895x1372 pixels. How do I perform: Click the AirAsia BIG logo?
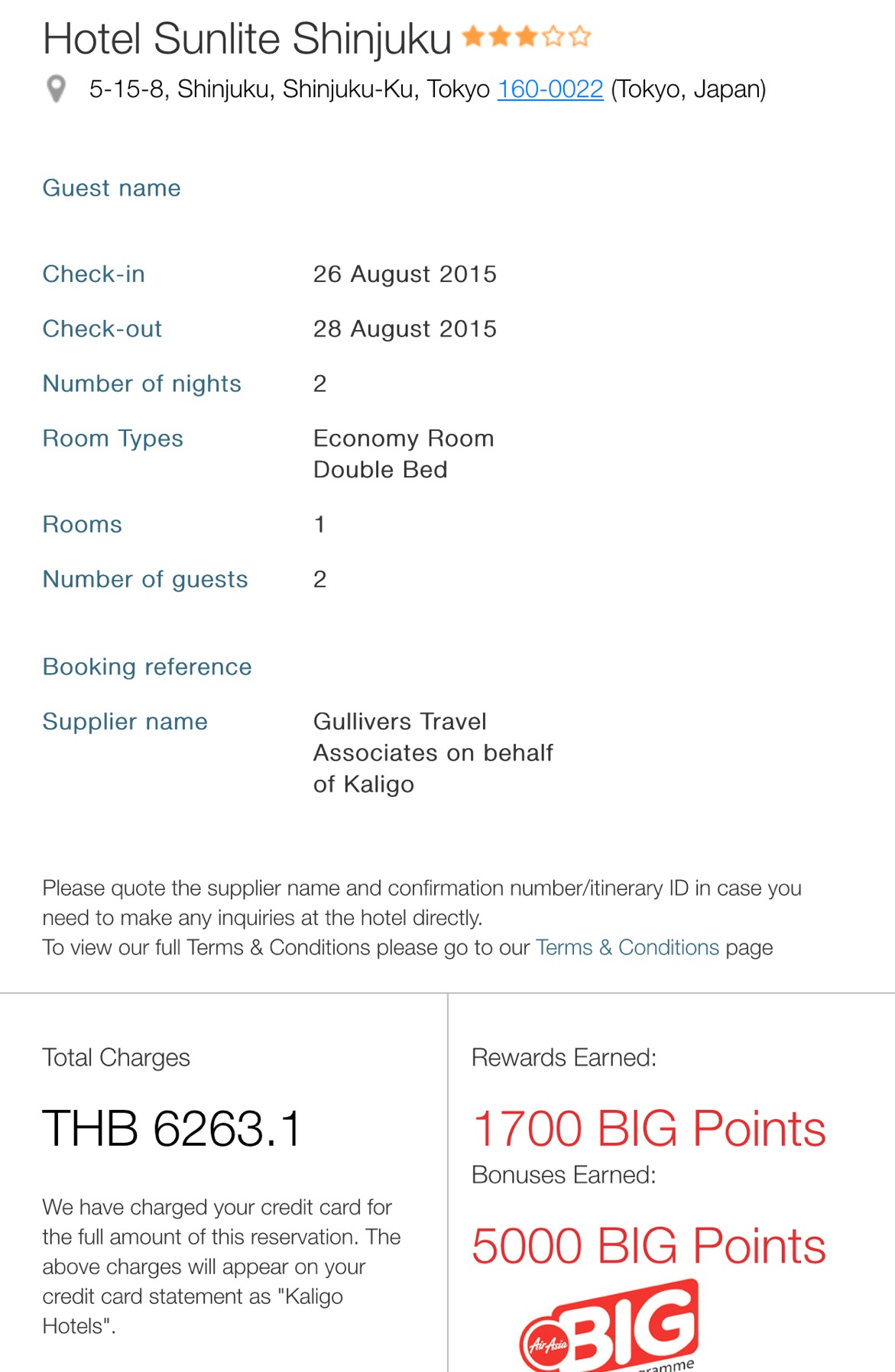610,1328
